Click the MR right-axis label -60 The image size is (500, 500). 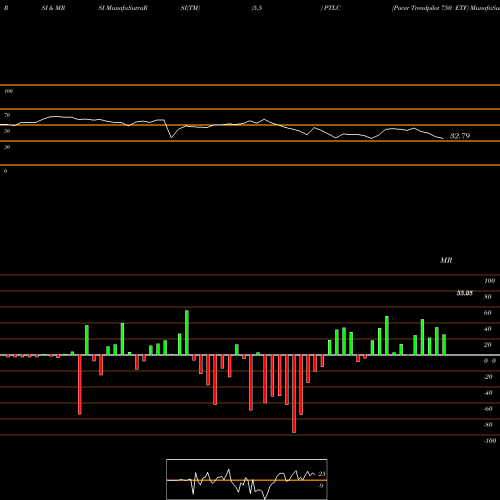pyautogui.click(x=488, y=409)
